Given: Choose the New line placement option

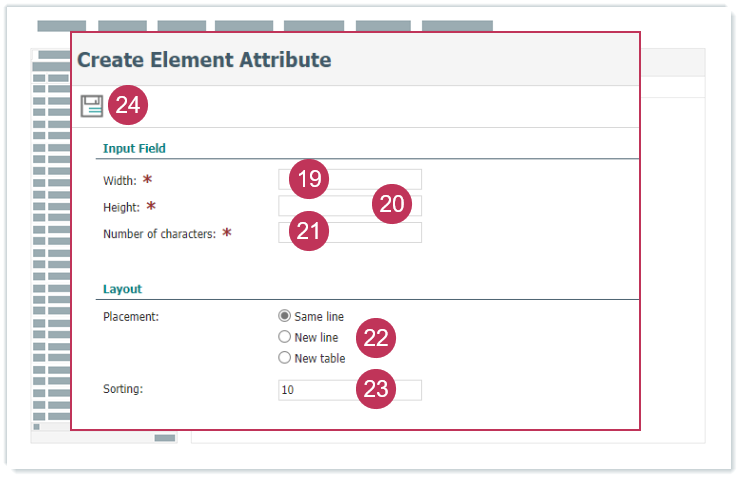Looking at the screenshot, I should tap(285, 337).
